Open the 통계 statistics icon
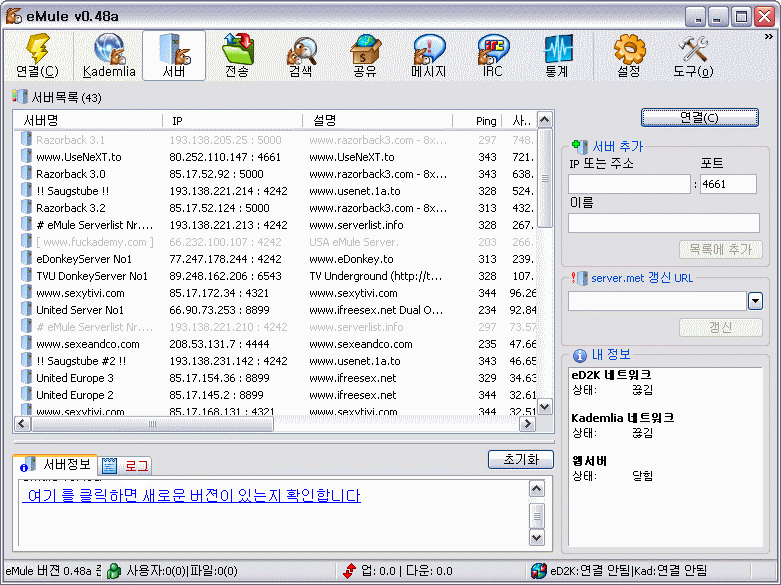The height and width of the screenshot is (585, 781). point(557,55)
